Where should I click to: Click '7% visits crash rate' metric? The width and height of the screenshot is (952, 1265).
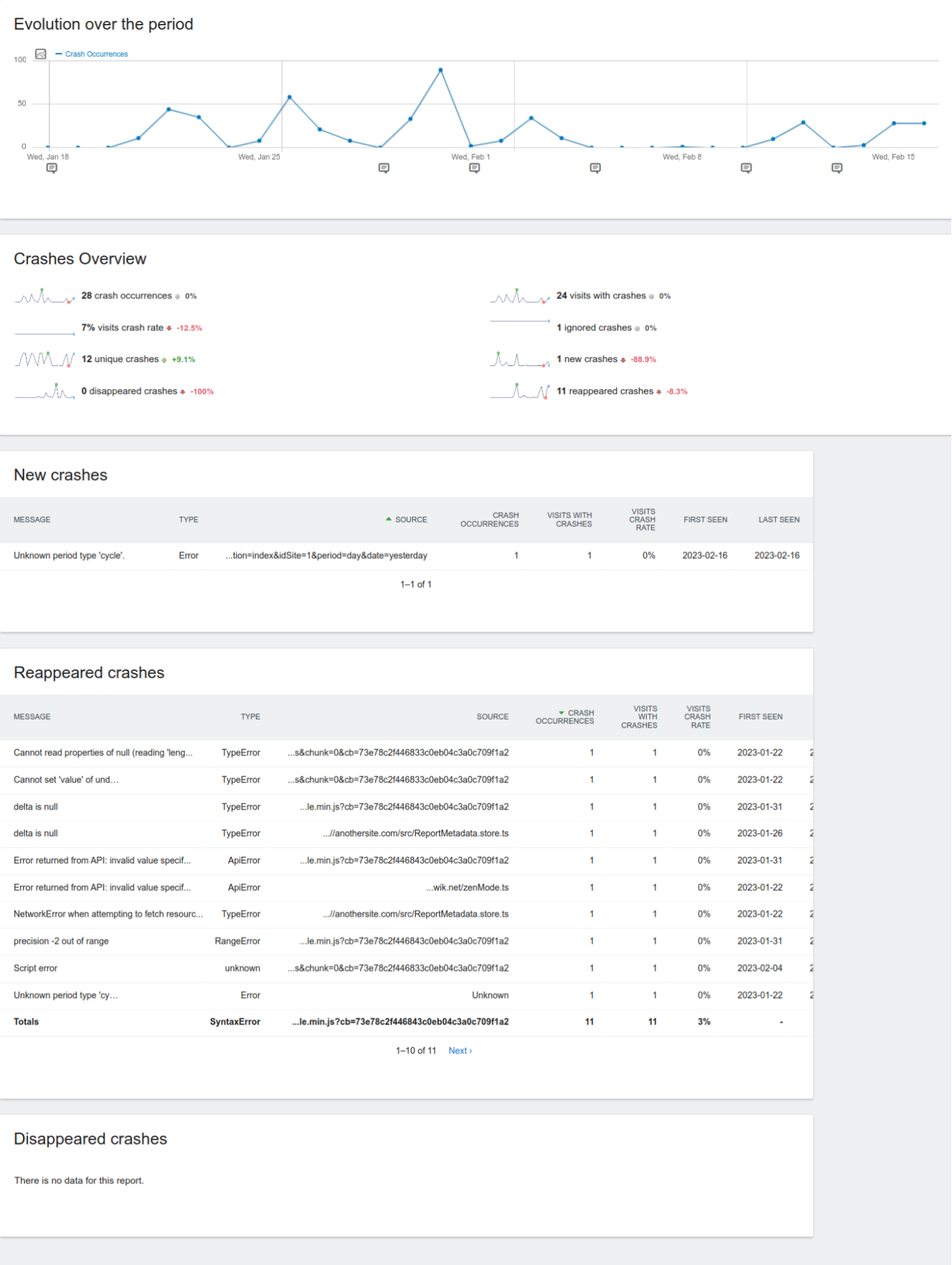pyautogui.click(x=123, y=328)
